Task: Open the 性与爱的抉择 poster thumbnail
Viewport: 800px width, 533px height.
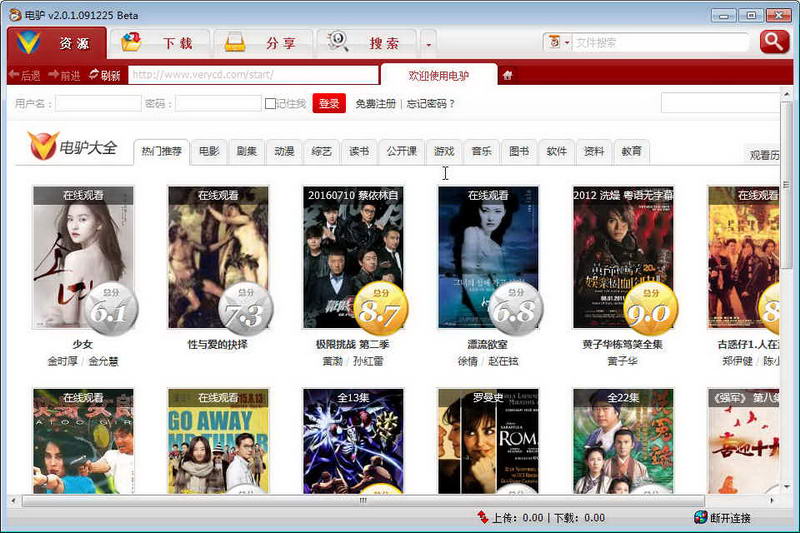Action: coord(218,257)
